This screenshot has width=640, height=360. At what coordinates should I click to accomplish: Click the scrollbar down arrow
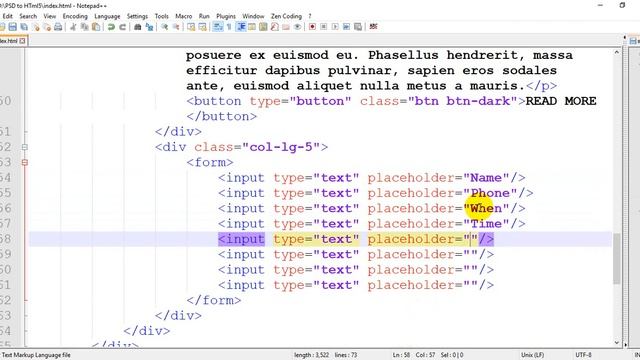pyautogui.click(x=616, y=343)
